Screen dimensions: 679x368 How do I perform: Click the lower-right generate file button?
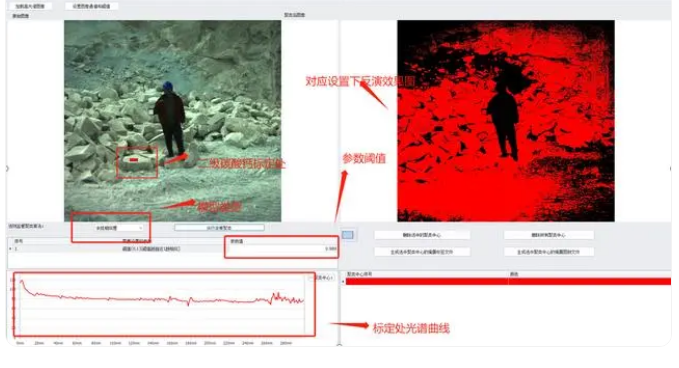click(x=548, y=252)
